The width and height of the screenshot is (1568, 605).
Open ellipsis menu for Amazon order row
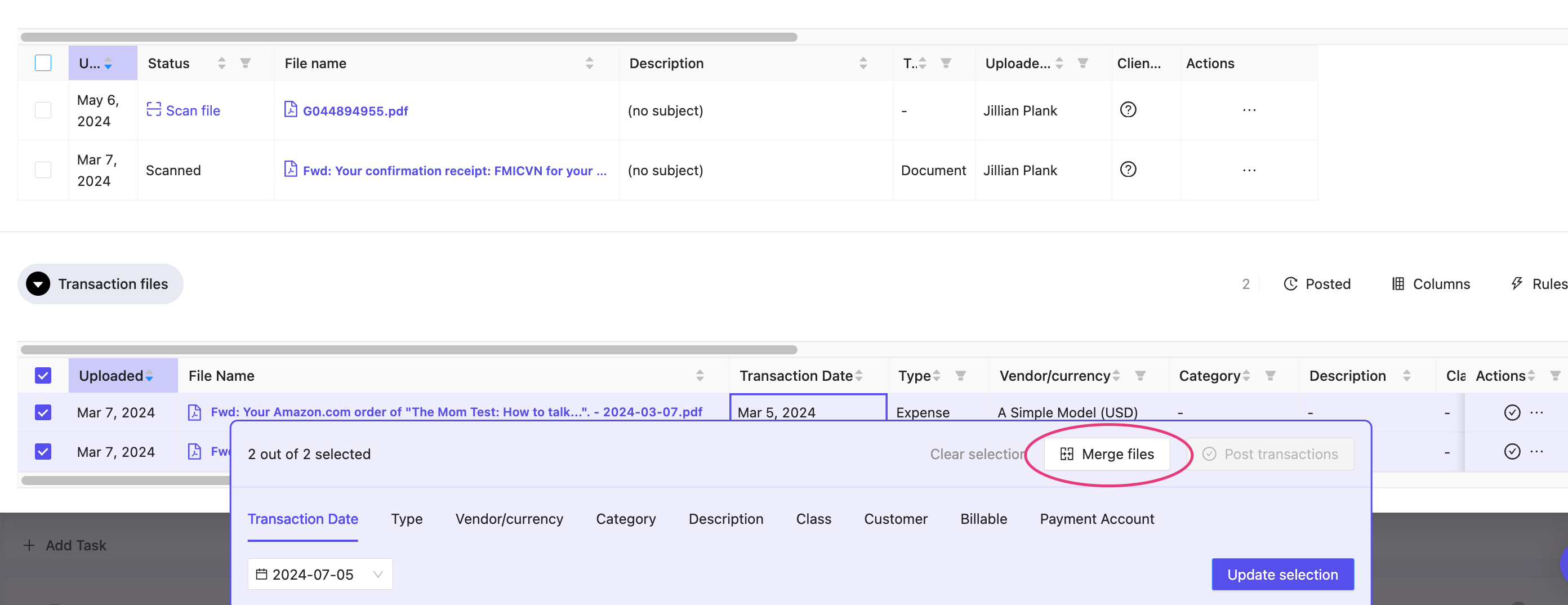(1537, 412)
